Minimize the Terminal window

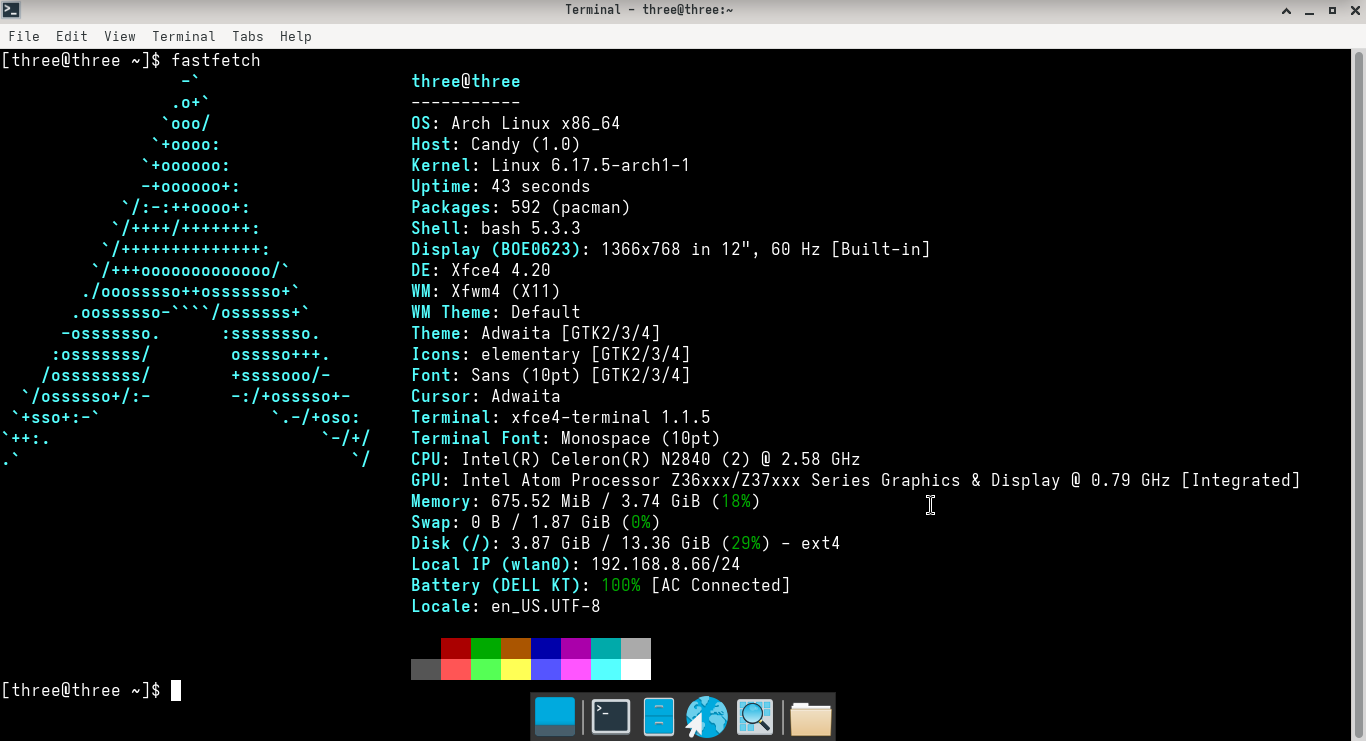coord(1310,10)
